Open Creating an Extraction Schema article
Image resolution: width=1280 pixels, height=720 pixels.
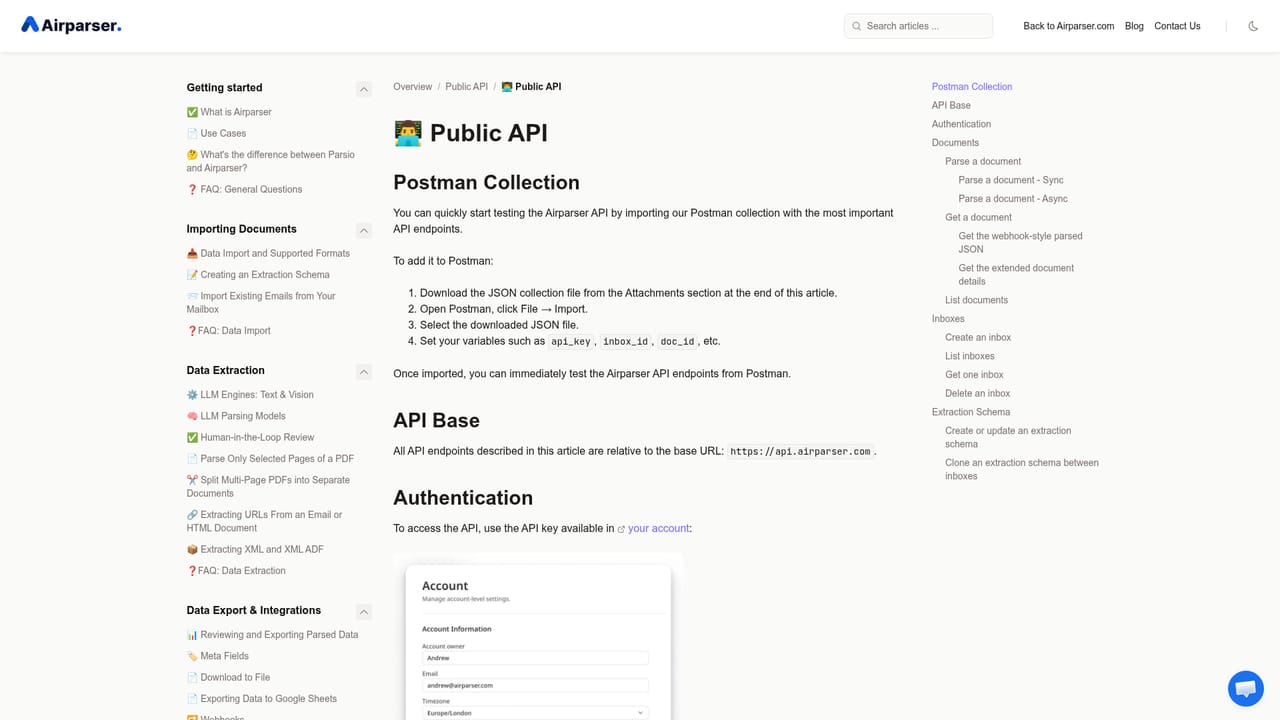pos(258,274)
